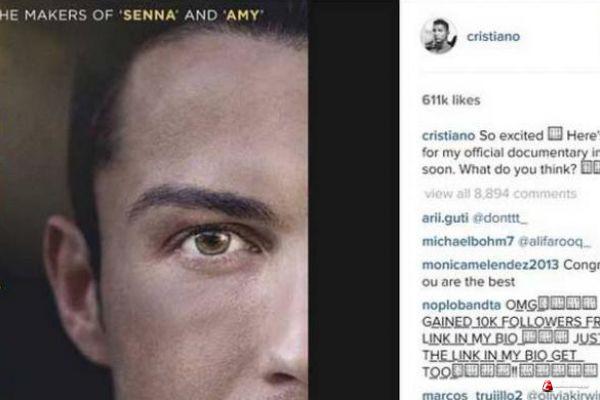Open cristiano username in the caption
The width and height of the screenshot is (600, 400).
point(448,136)
